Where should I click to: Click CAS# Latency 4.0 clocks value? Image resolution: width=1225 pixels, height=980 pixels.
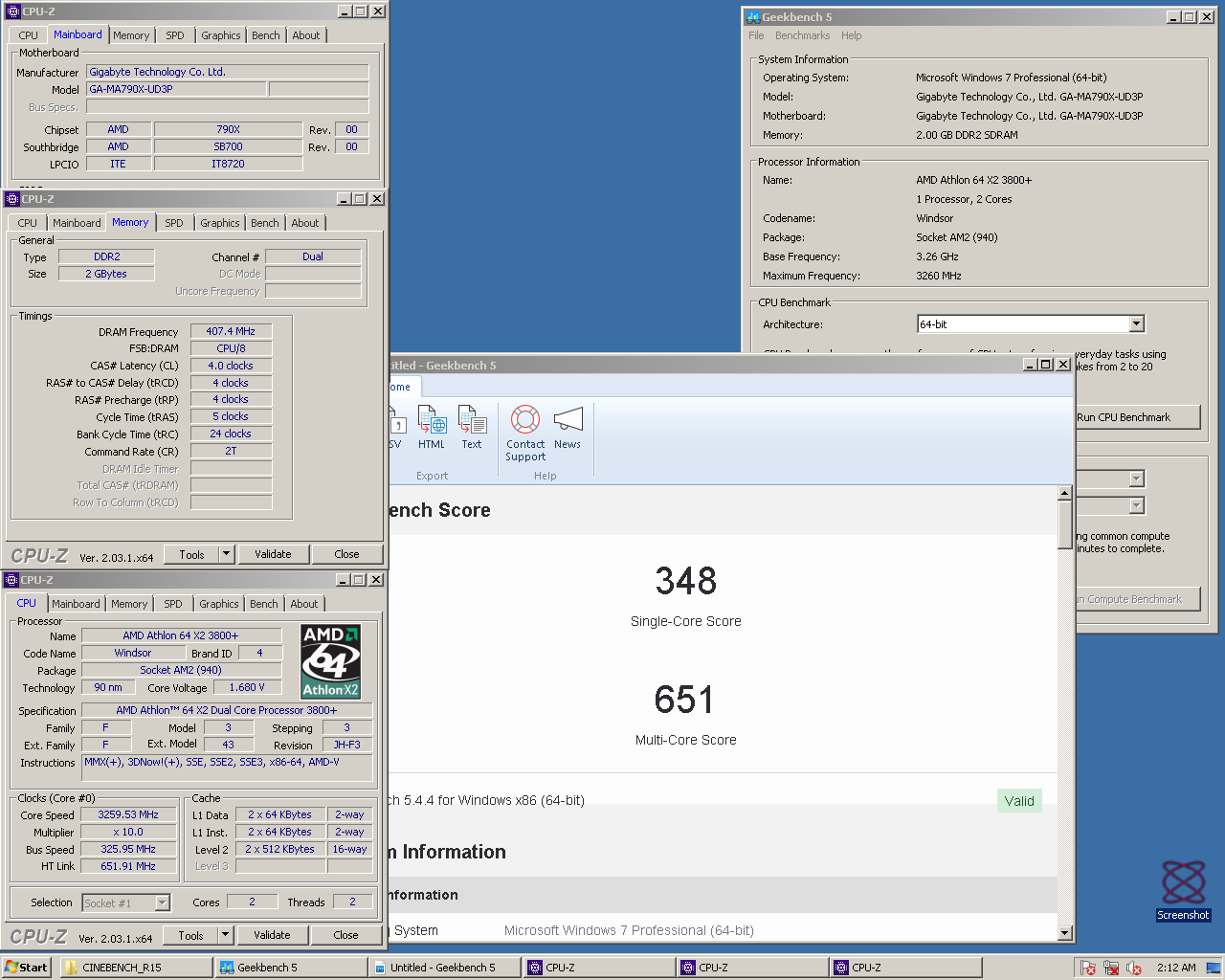click(x=231, y=366)
